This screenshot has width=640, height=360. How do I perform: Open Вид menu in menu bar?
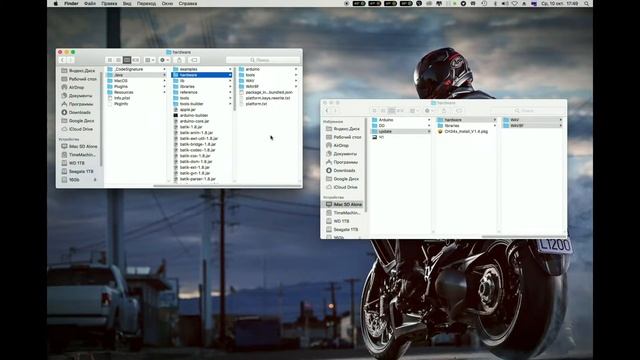coord(127,3)
